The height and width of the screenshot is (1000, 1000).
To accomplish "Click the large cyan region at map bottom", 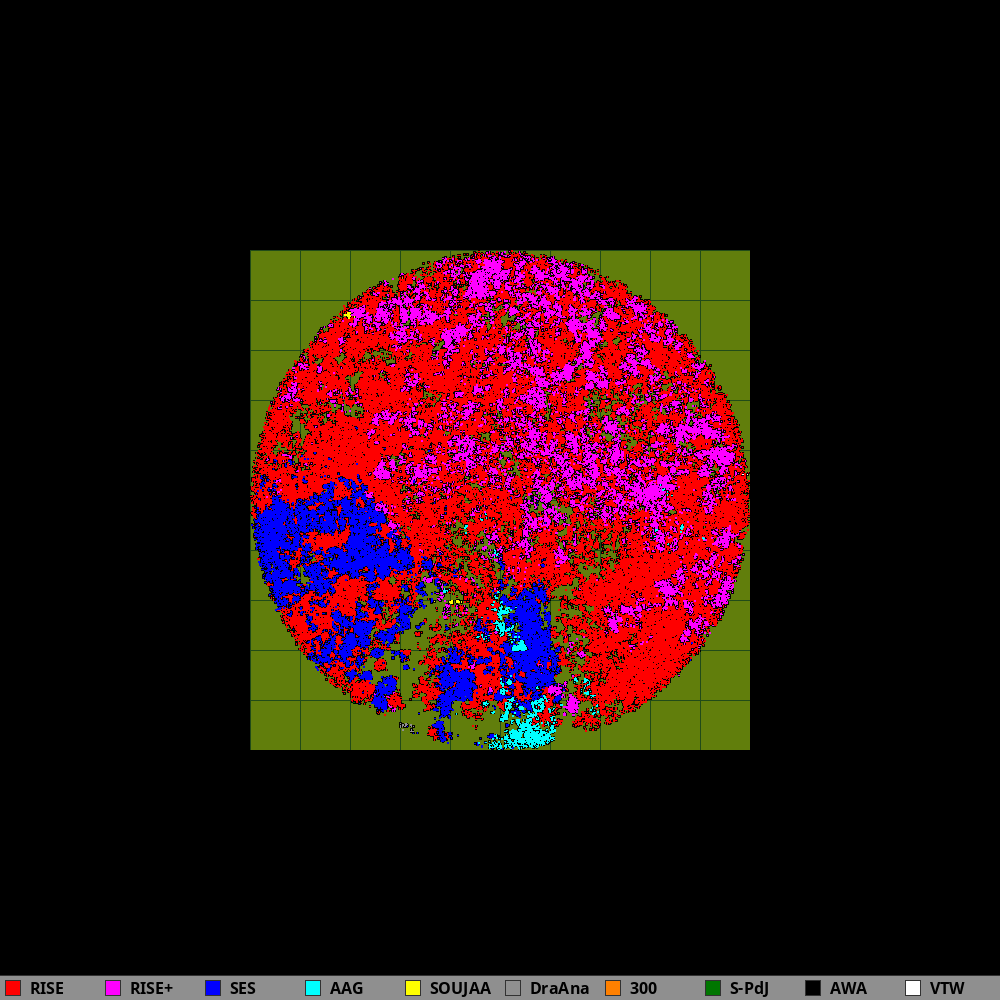I will (528, 733).
